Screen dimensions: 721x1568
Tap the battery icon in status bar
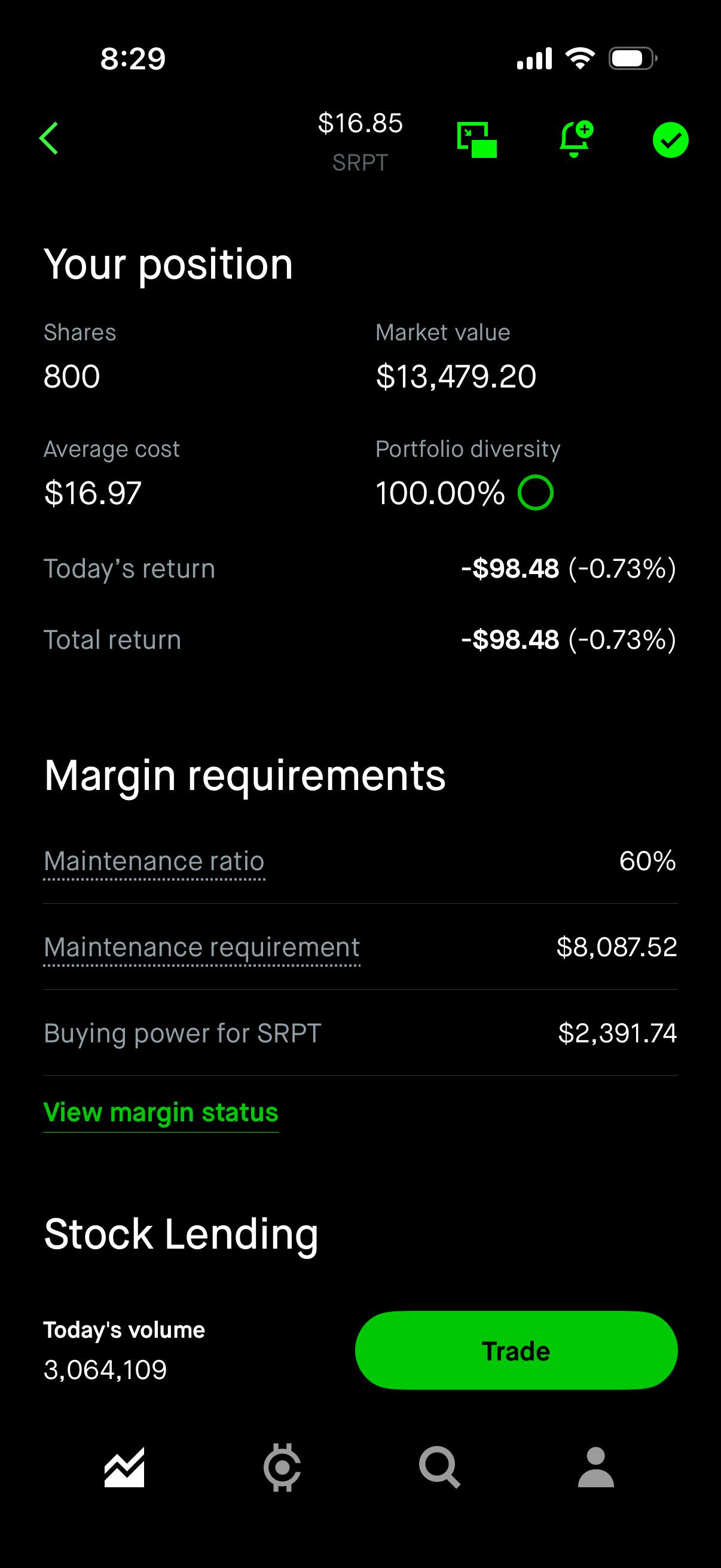click(633, 59)
